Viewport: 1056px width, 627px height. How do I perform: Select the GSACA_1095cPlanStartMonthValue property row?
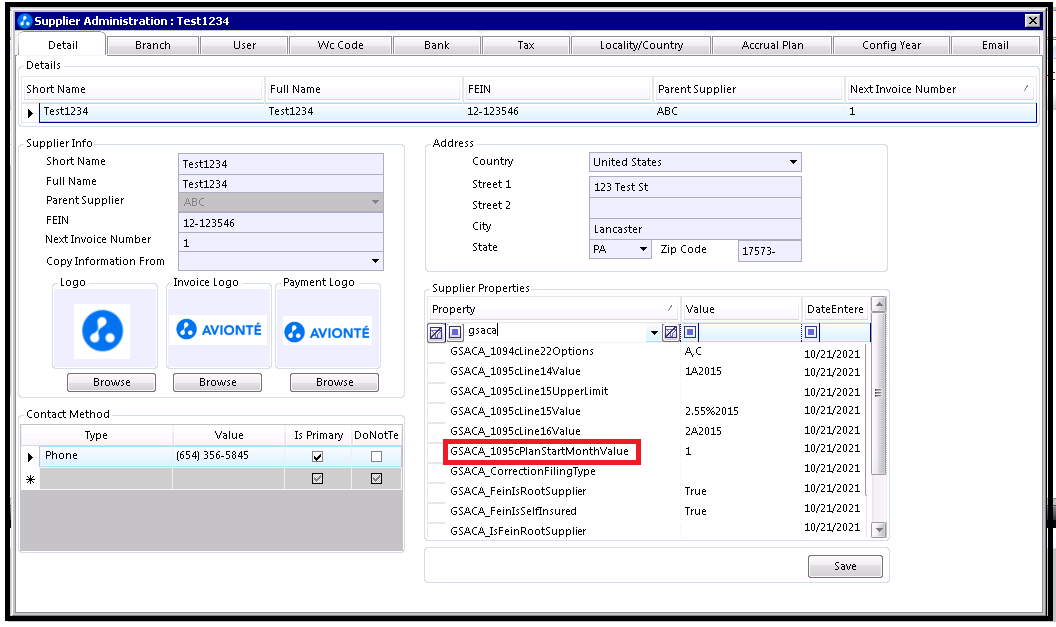click(541, 451)
